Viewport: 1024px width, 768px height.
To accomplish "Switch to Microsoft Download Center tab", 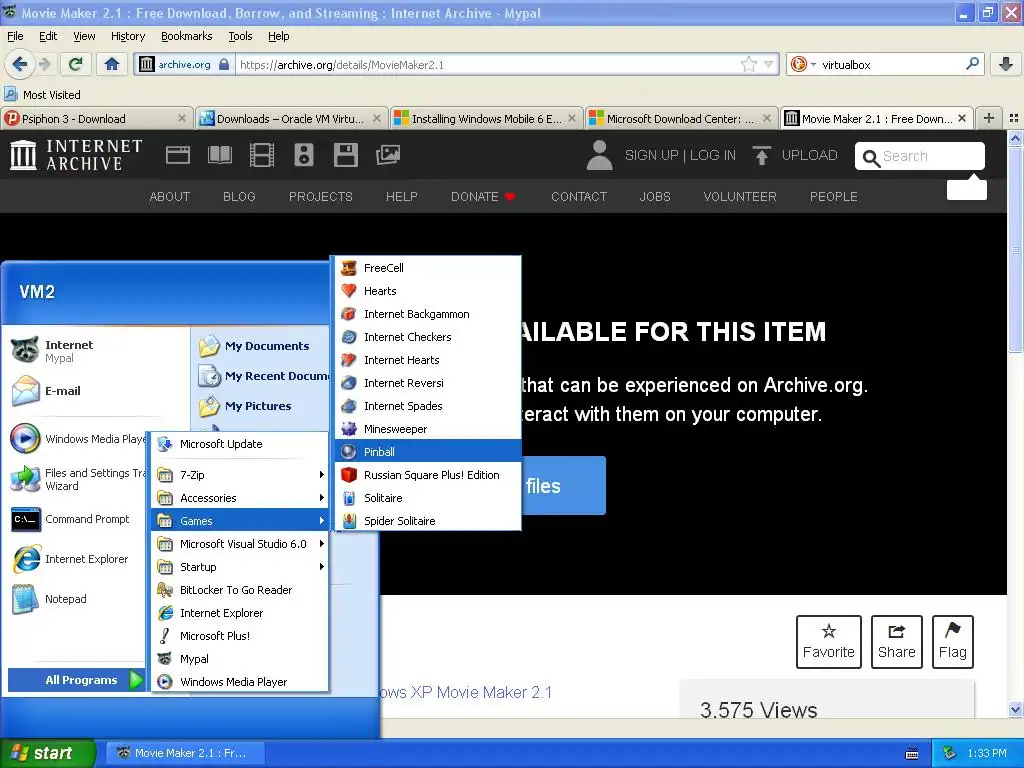I will 680,119.
